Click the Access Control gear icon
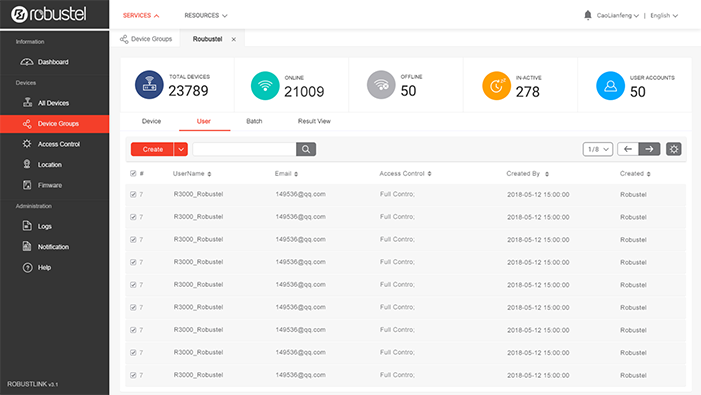 [x=27, y=144]
